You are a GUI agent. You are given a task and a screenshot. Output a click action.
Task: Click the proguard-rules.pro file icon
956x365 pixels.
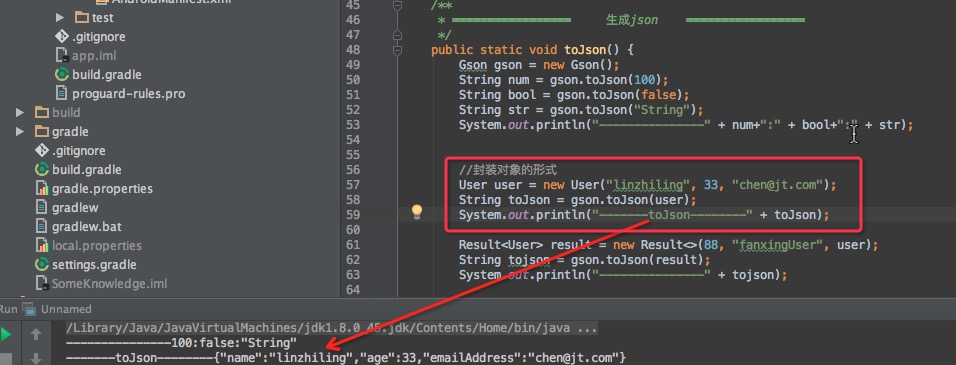[62, 93]
